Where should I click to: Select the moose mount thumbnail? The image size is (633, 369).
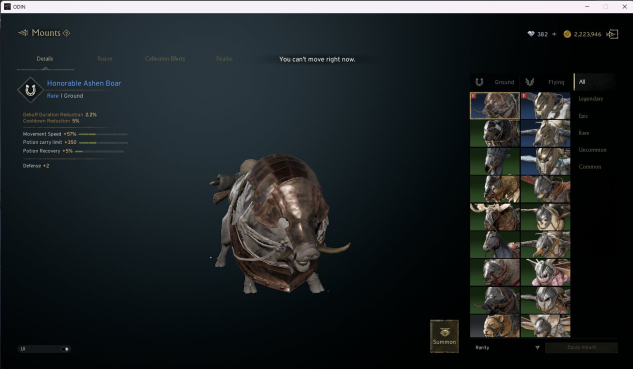click(495, 217)
